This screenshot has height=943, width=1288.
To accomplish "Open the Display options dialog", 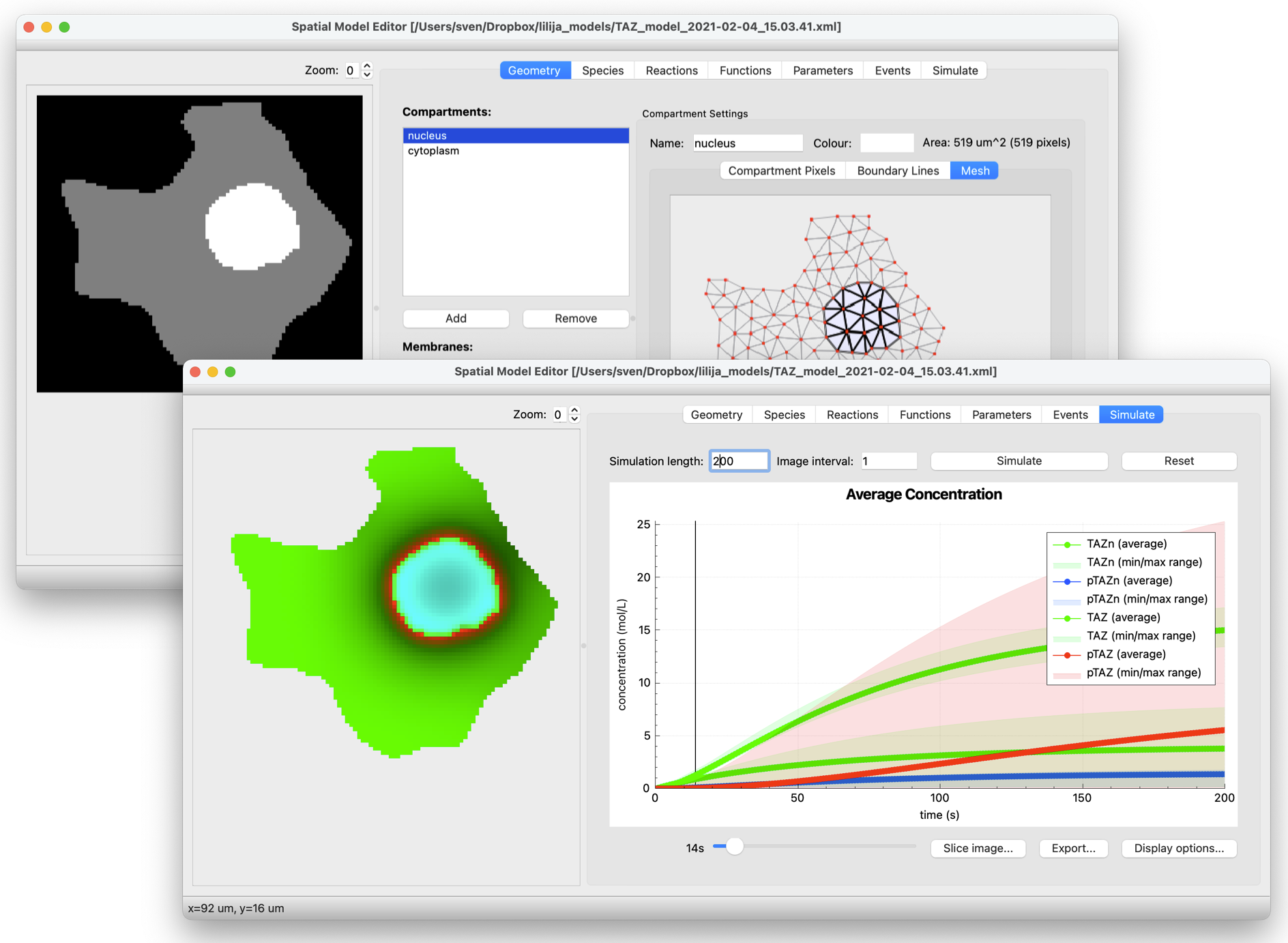I will tap(1178, 848).
